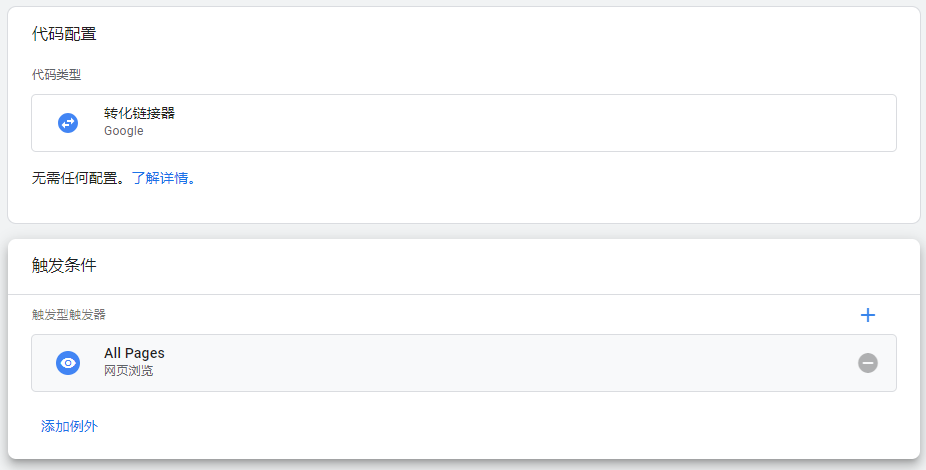The height and width of the screenshot is (470, 926).
Task: Click the 代码类型 field label
Action: (x=56, y=75)
